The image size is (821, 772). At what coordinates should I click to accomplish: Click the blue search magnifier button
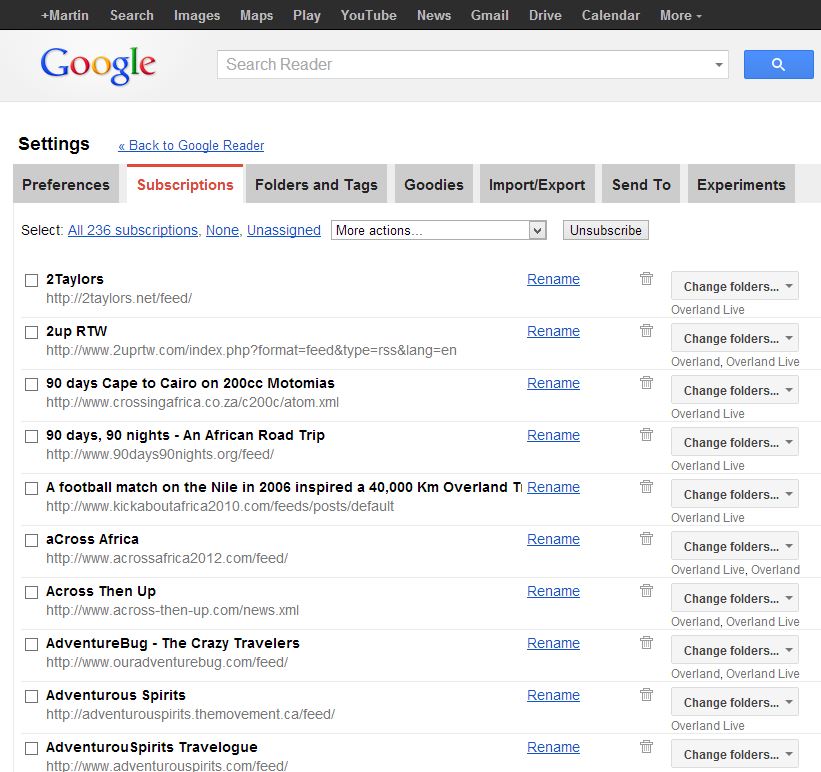[x=778, y=64]
